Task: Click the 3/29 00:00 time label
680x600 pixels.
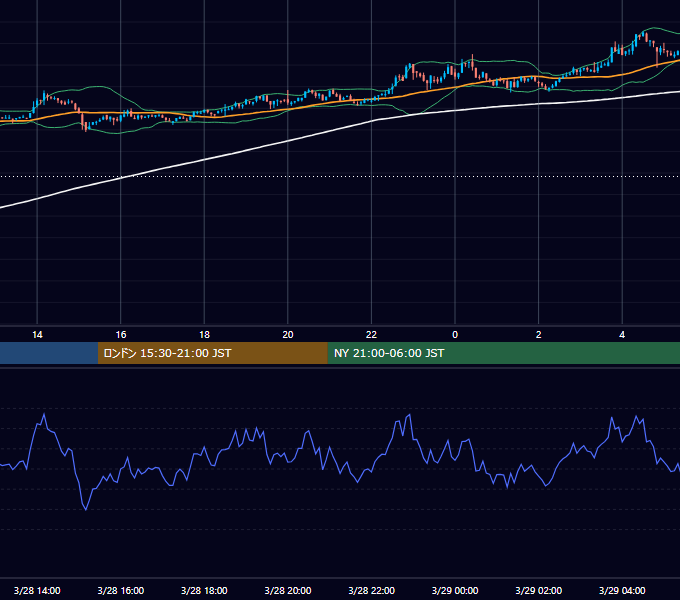Action: click(x=455, y=590)
